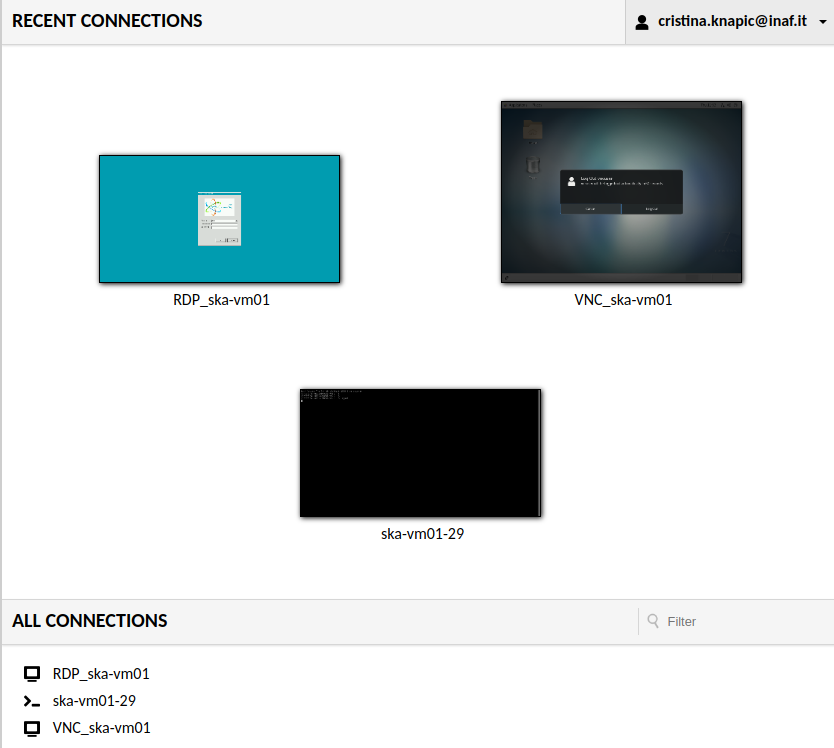Click the monitor icon for RDP_ska-vm01

pyautogui.click(x=32, y=674)
